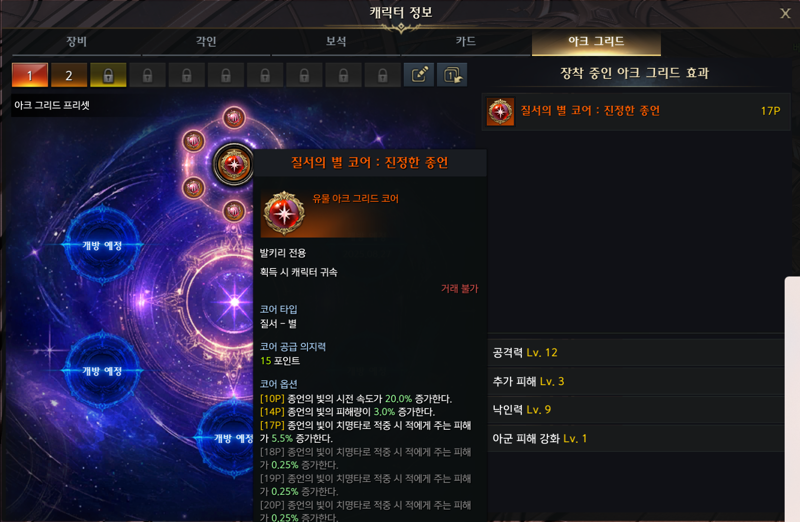Click the equipped core icon on the ring
800x522 pixels.
(x=234, y=164)
